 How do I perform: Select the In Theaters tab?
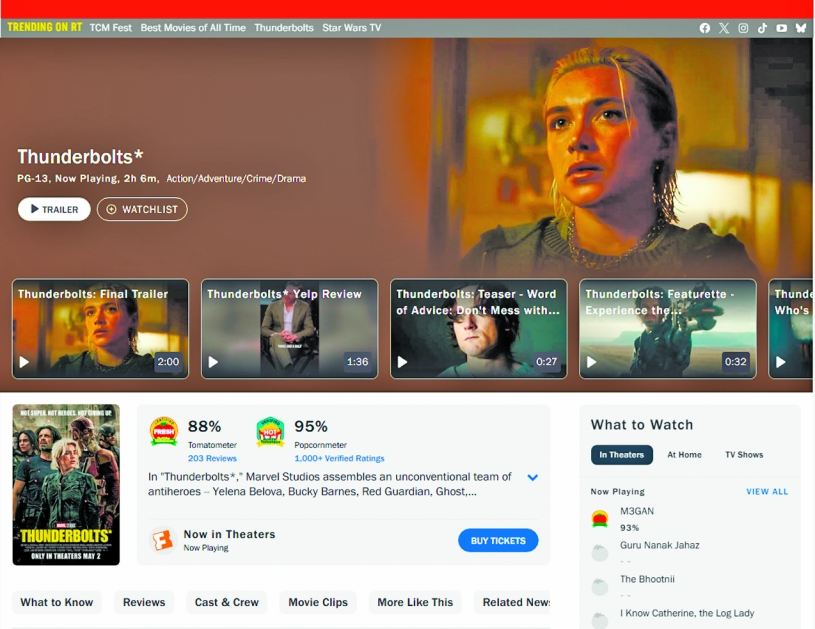[622, 455]
